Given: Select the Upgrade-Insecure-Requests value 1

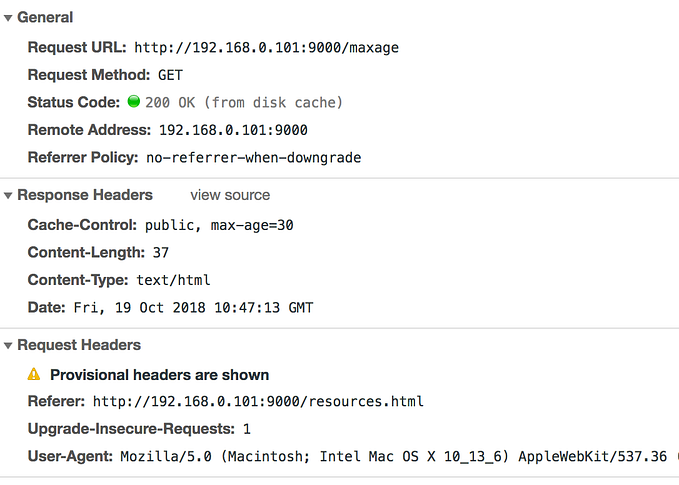Looking at the screenshot, I should (246, 429).
